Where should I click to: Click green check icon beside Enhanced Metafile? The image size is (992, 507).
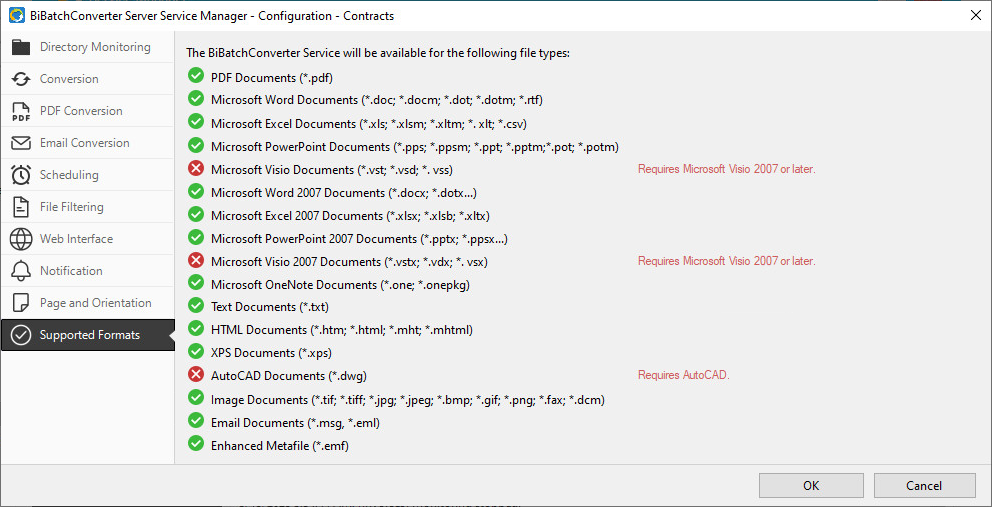(196, 444)
